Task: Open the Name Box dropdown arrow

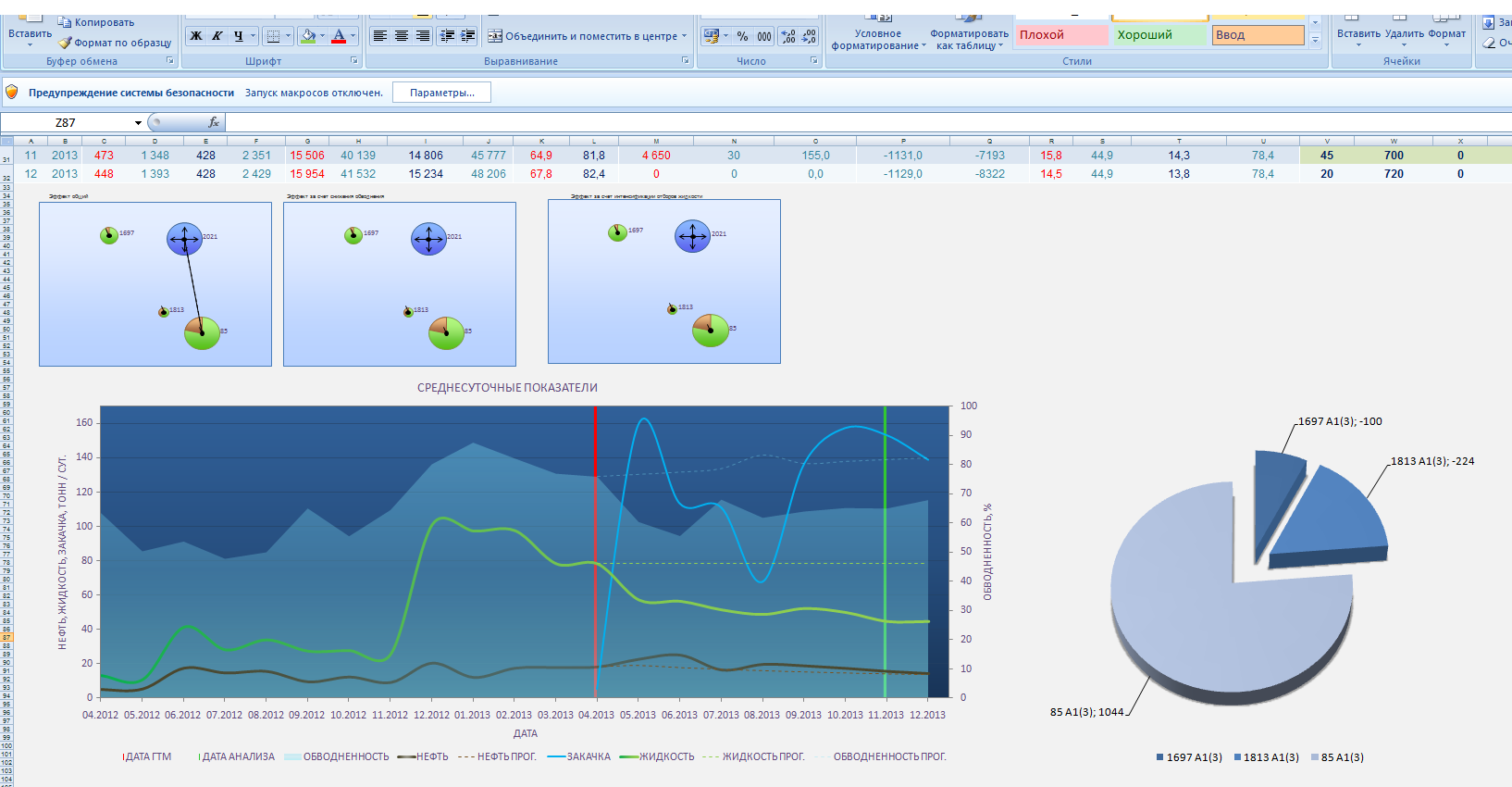Action: (139, 122)
